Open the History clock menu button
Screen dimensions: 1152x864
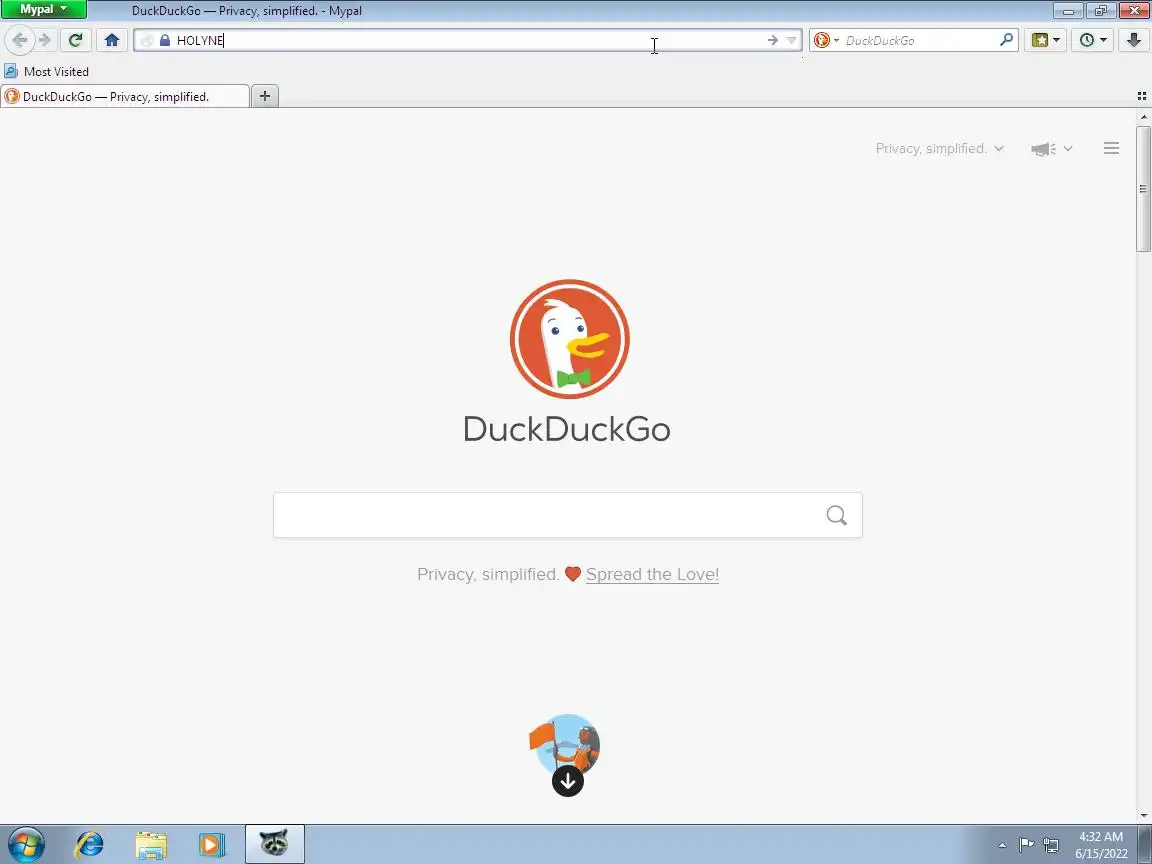(x=1092, y=40)
